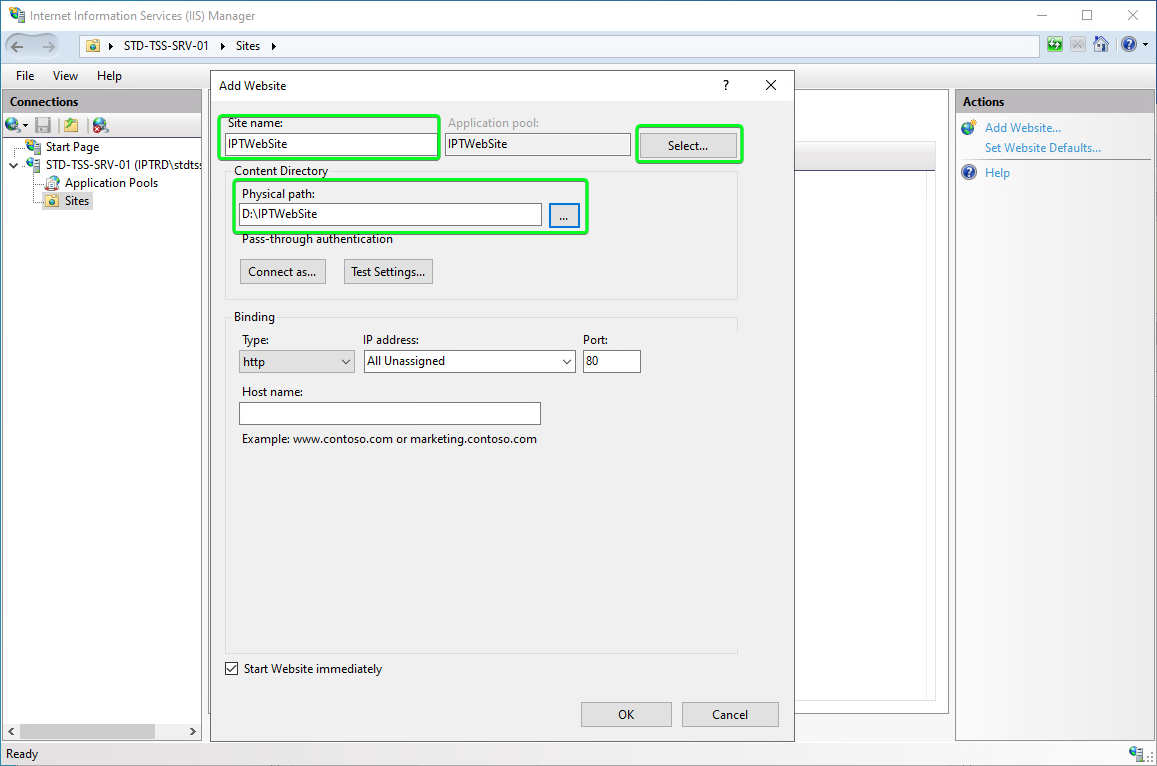Click the Example: www.contoso.com hint text
The width and height of the screenshot is (1157, 766).
390,439
